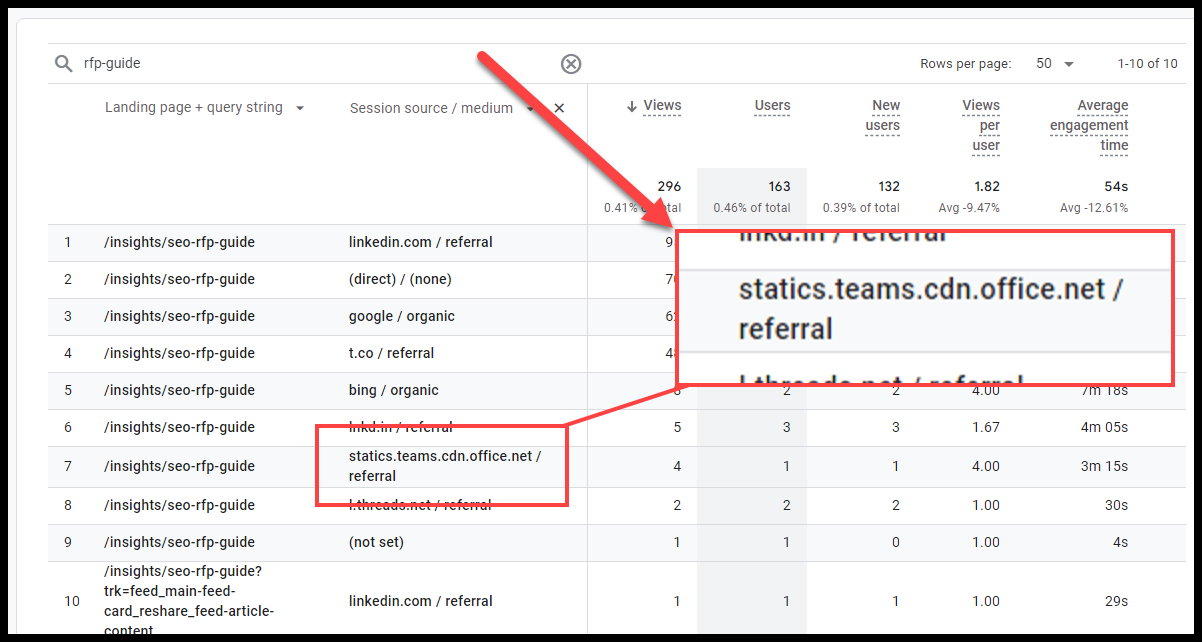This screenshot has height=642, width=1202.
Task: Click the Views sort arrow header
Action: [654, 106]
